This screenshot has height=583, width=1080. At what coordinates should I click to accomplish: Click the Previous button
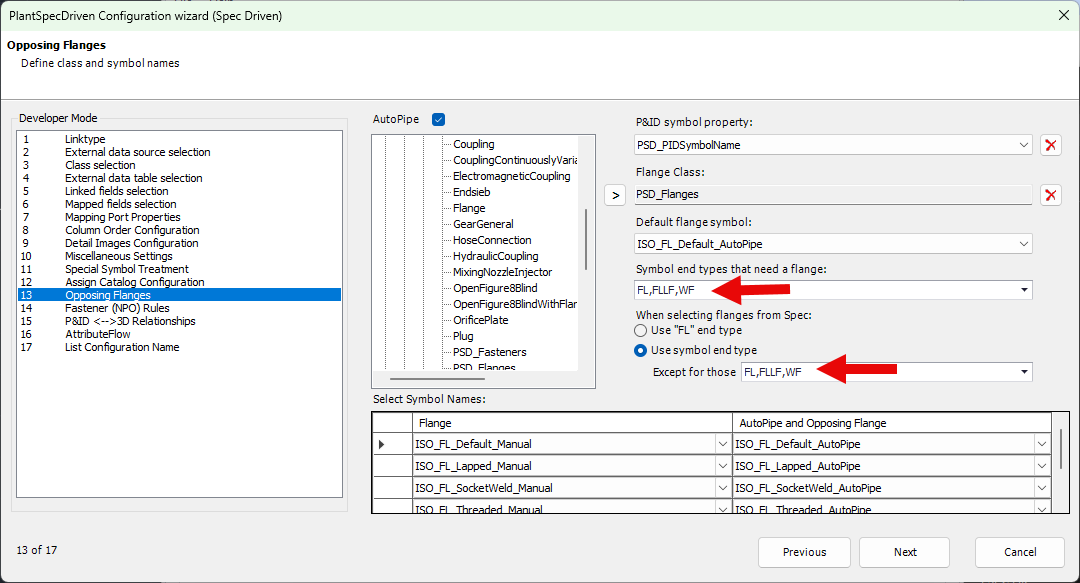(x=804, y=552)
